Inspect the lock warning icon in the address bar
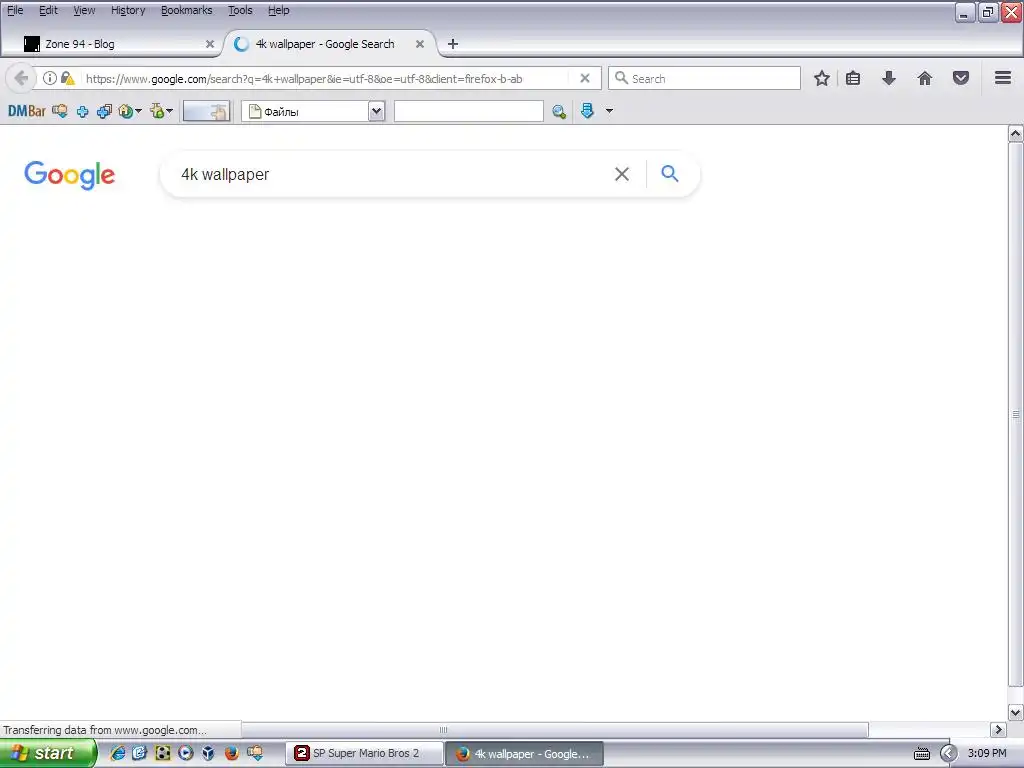Viewport: 1024px width, 768px height. point(67,78)
